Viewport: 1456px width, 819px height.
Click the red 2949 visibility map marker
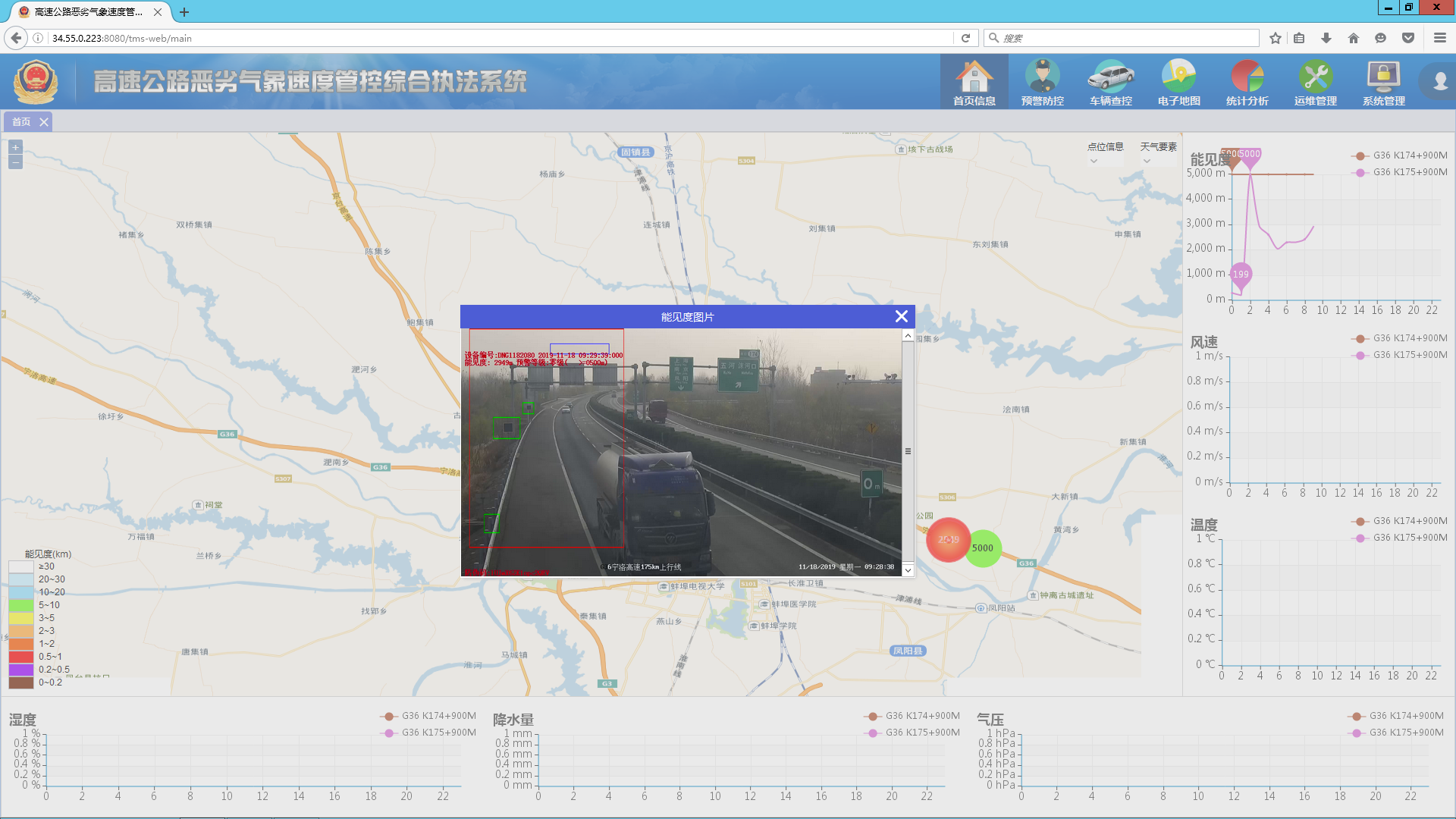point(947,539)
